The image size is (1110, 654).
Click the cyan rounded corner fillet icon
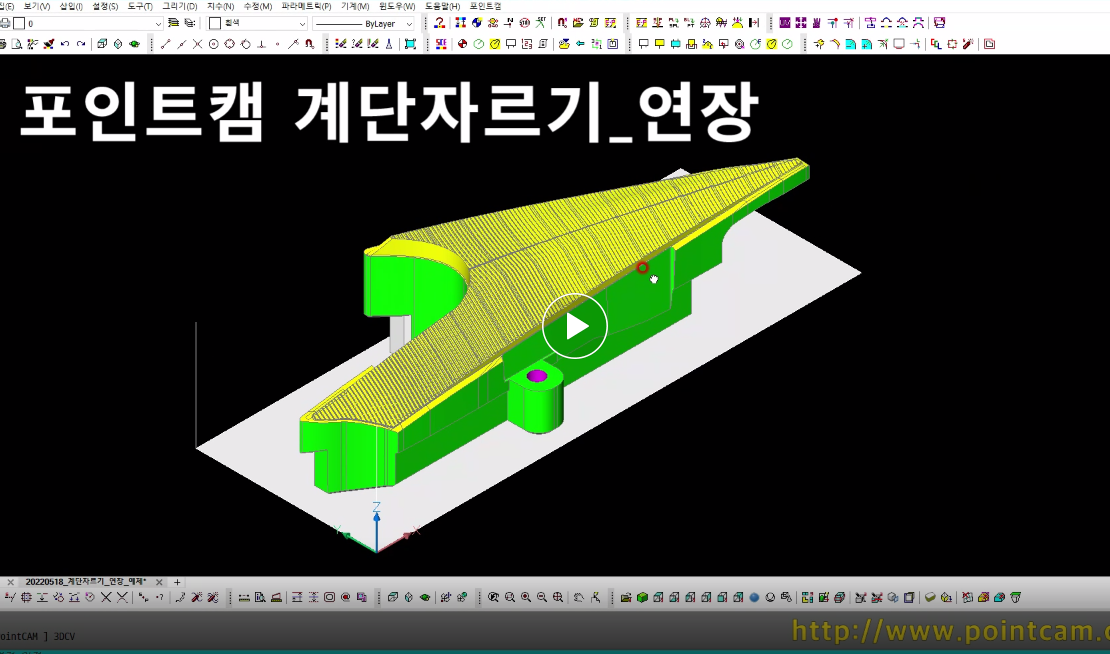849,44
